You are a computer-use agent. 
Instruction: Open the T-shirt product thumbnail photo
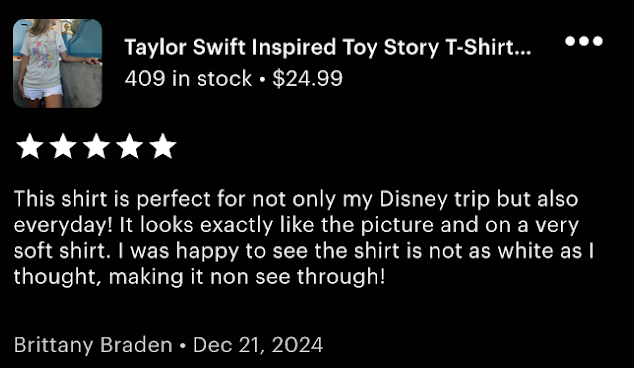(x=57, y=63)
